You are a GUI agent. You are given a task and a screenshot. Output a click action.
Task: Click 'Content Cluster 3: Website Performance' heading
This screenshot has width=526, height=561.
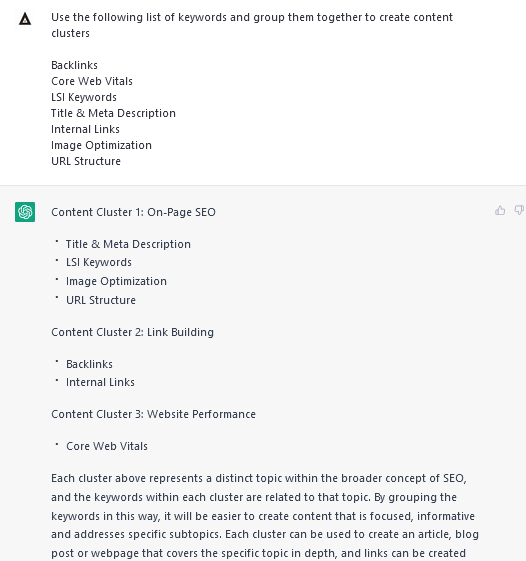coord(154,414)
